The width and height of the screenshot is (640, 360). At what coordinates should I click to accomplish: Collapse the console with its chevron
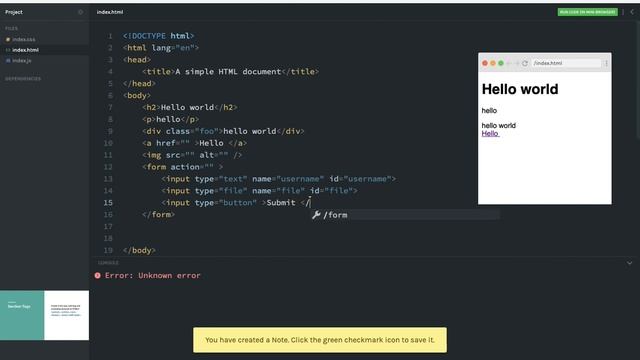tap(629, 263)
